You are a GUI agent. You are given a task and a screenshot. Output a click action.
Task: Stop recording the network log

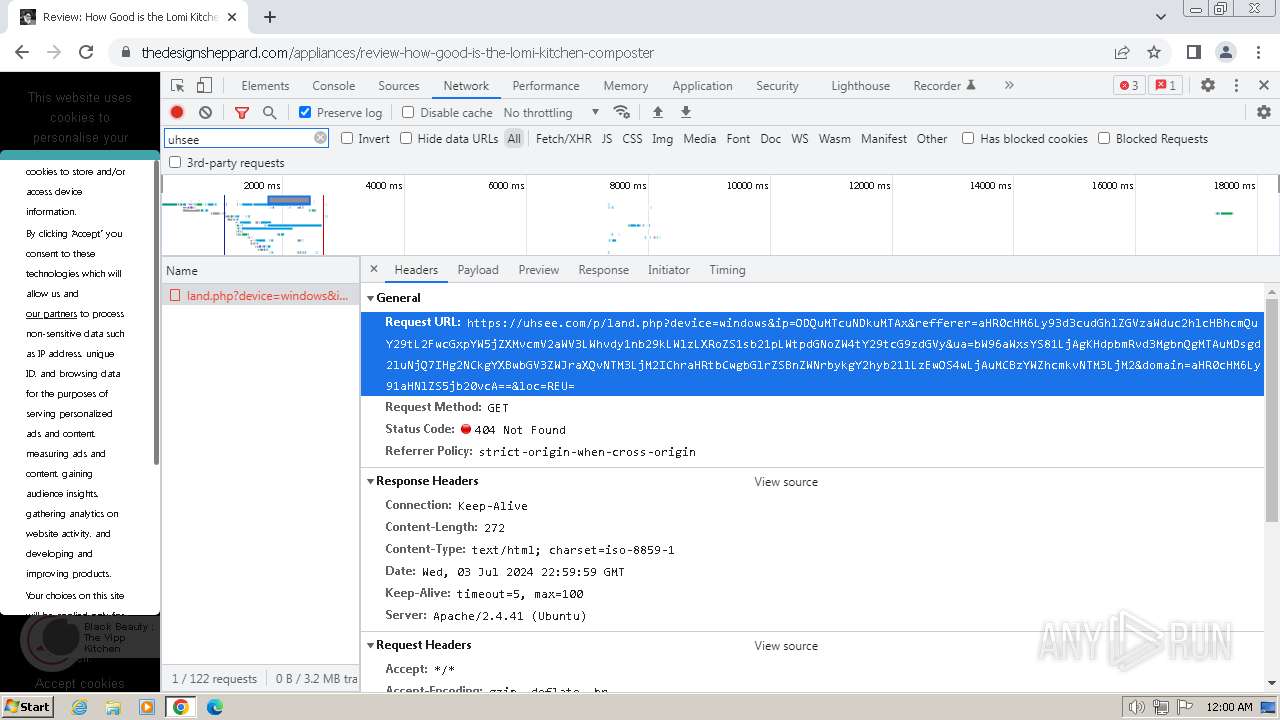click(x=177, y=113)
